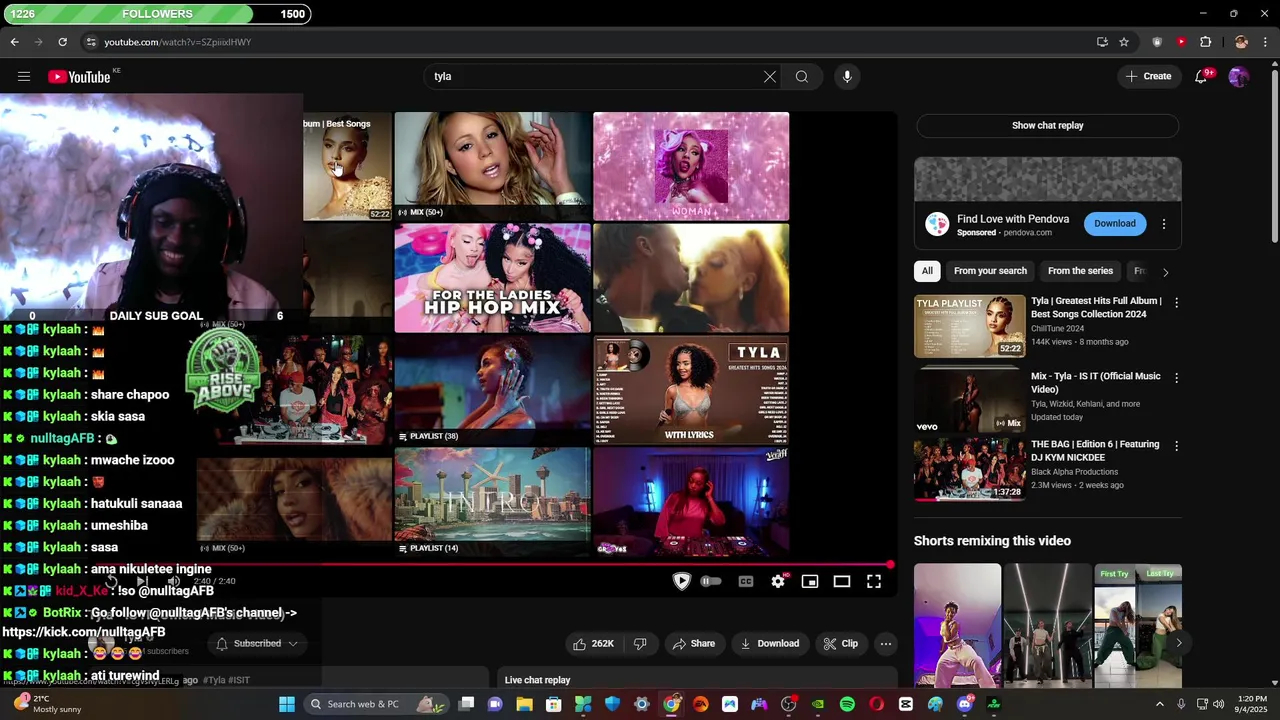The width and height of the screenshot is (1280, 720).
Task: Click the Create button
Action: [x=1148, y=76]
